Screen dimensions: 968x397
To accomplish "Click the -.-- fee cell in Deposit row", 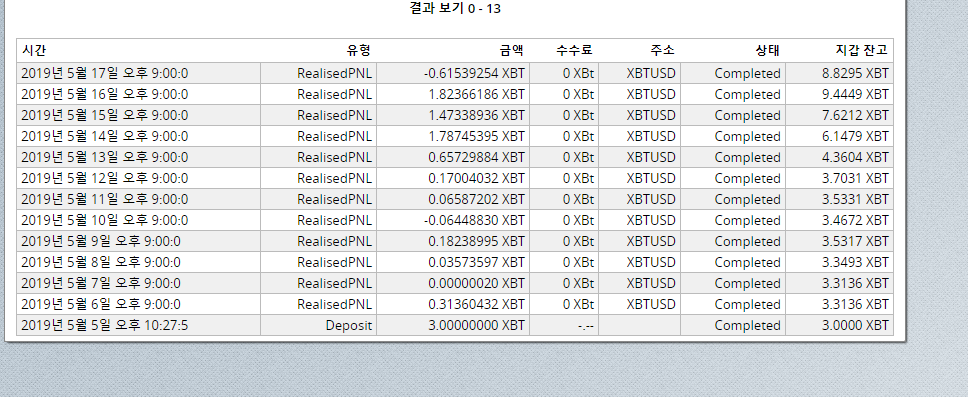I will [564, 325].
